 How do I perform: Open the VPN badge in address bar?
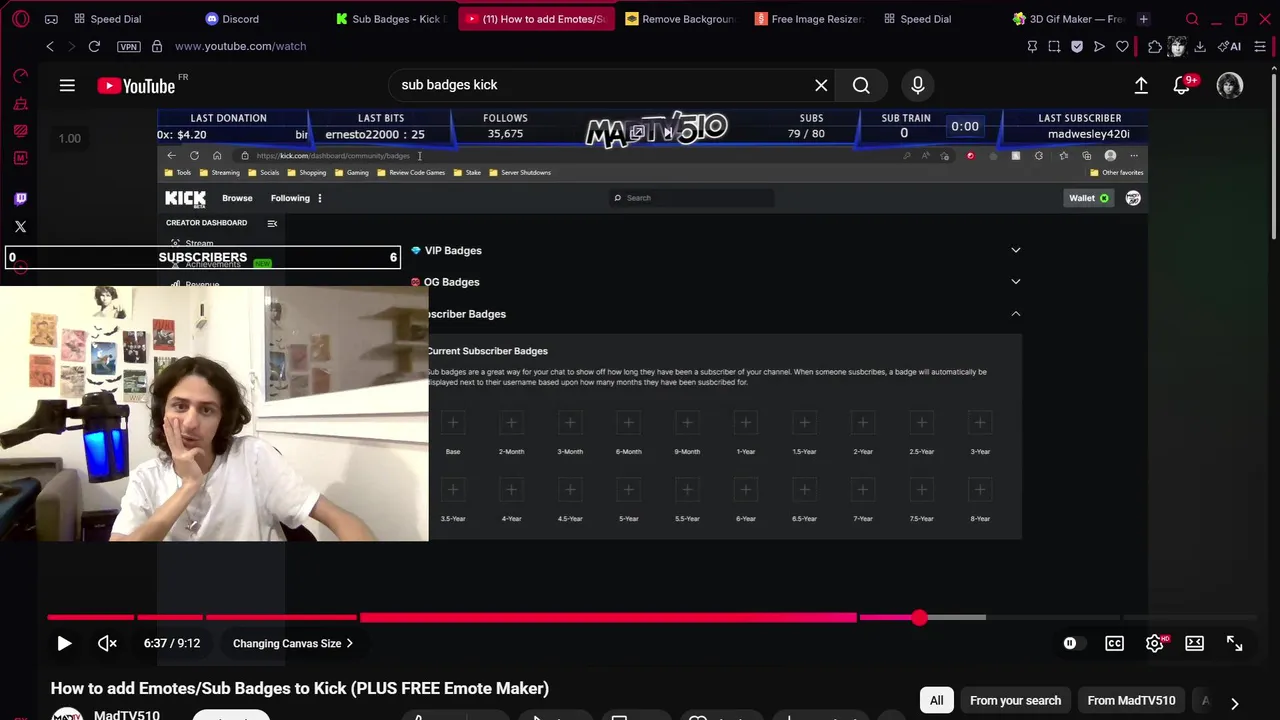coord(128,46)
